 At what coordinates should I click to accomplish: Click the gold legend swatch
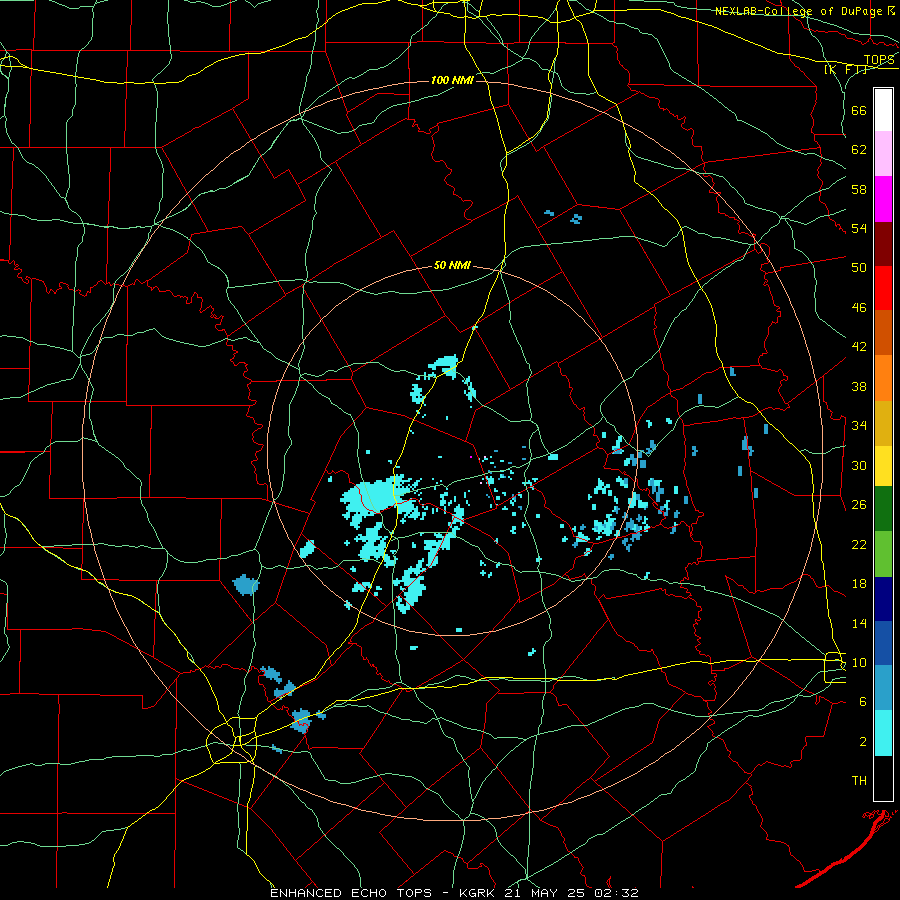tap(883, 423)
